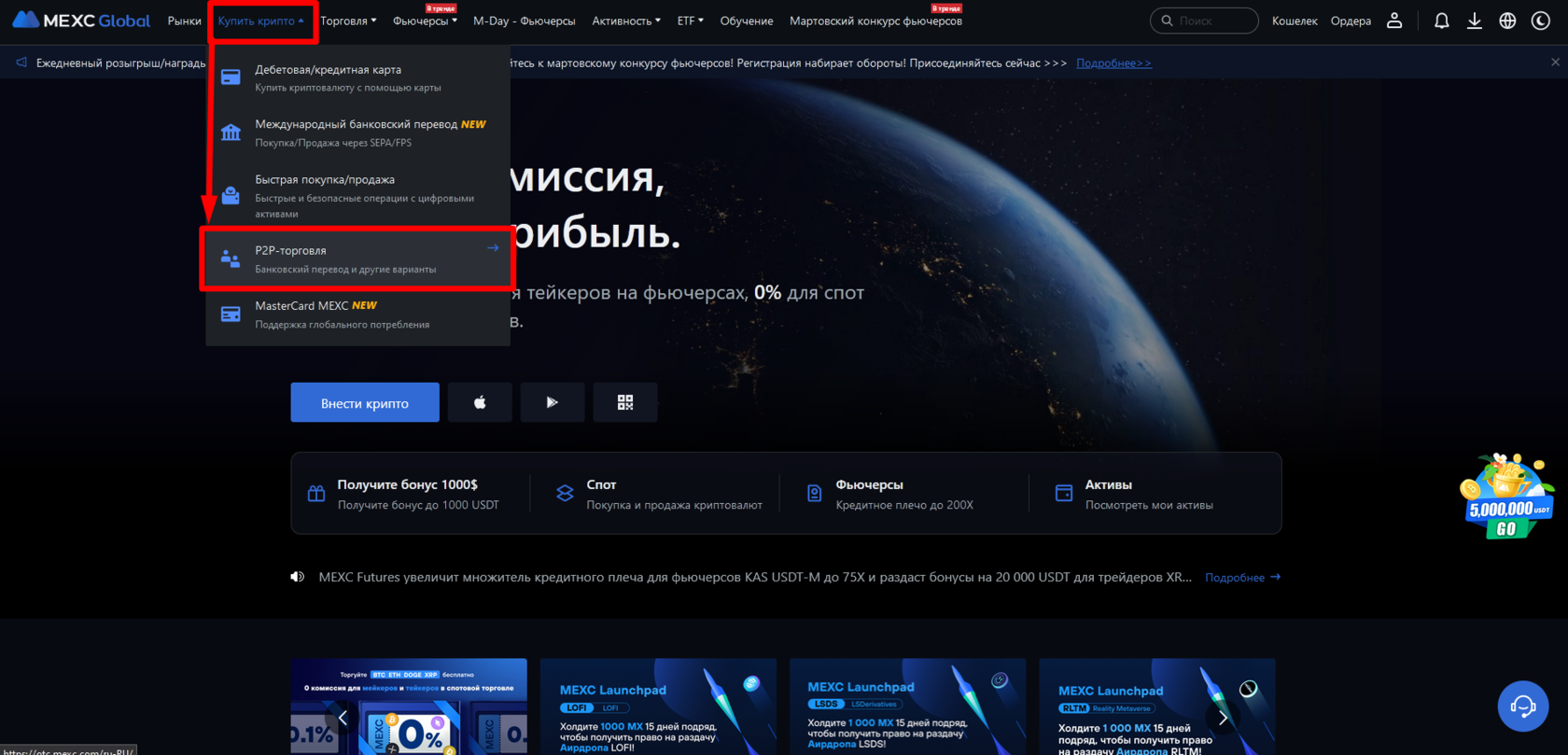Open the RLTM Launchpad banner

[1157, 706]
